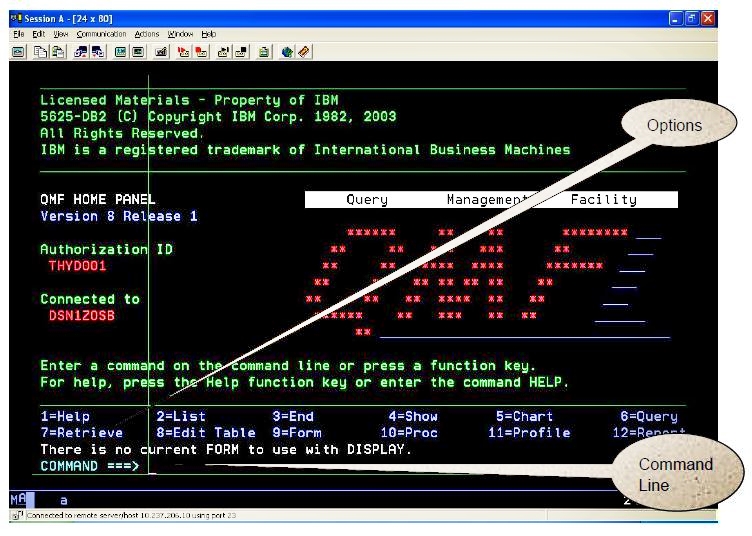Open the File menu
This screenshot has height=536, width=752.
(x=19, y=34)
